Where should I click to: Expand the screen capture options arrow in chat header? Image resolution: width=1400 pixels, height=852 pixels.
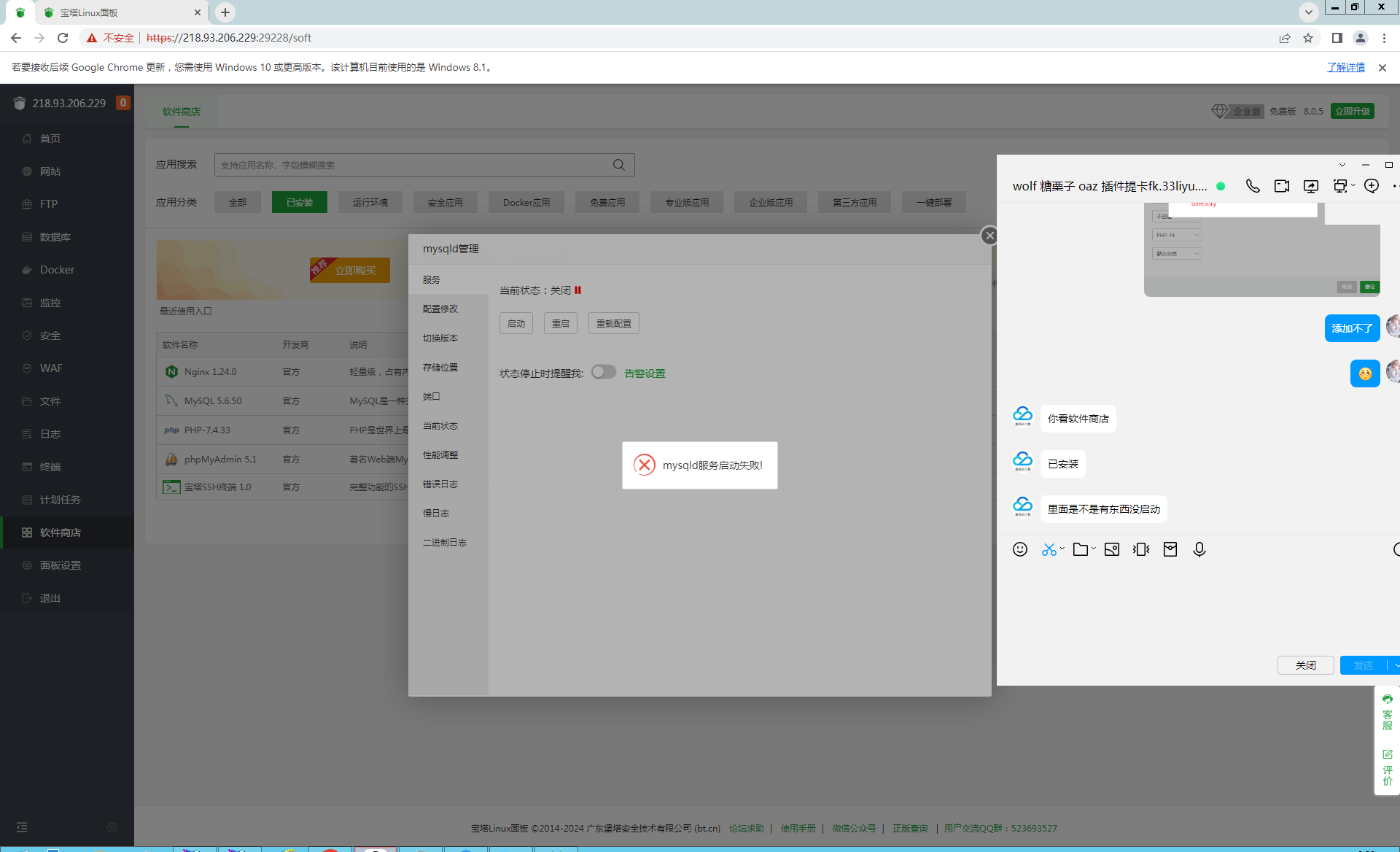pos(1353,185)
